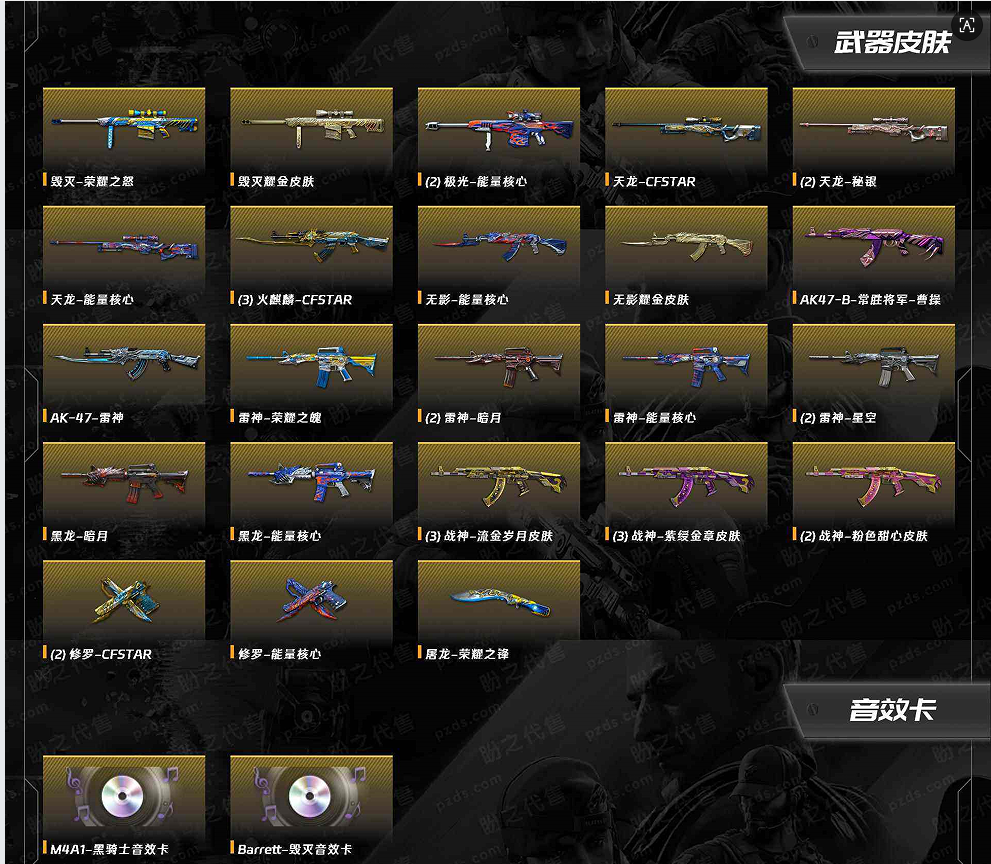Click the translate icon in top-right corner

click(967, 25)
